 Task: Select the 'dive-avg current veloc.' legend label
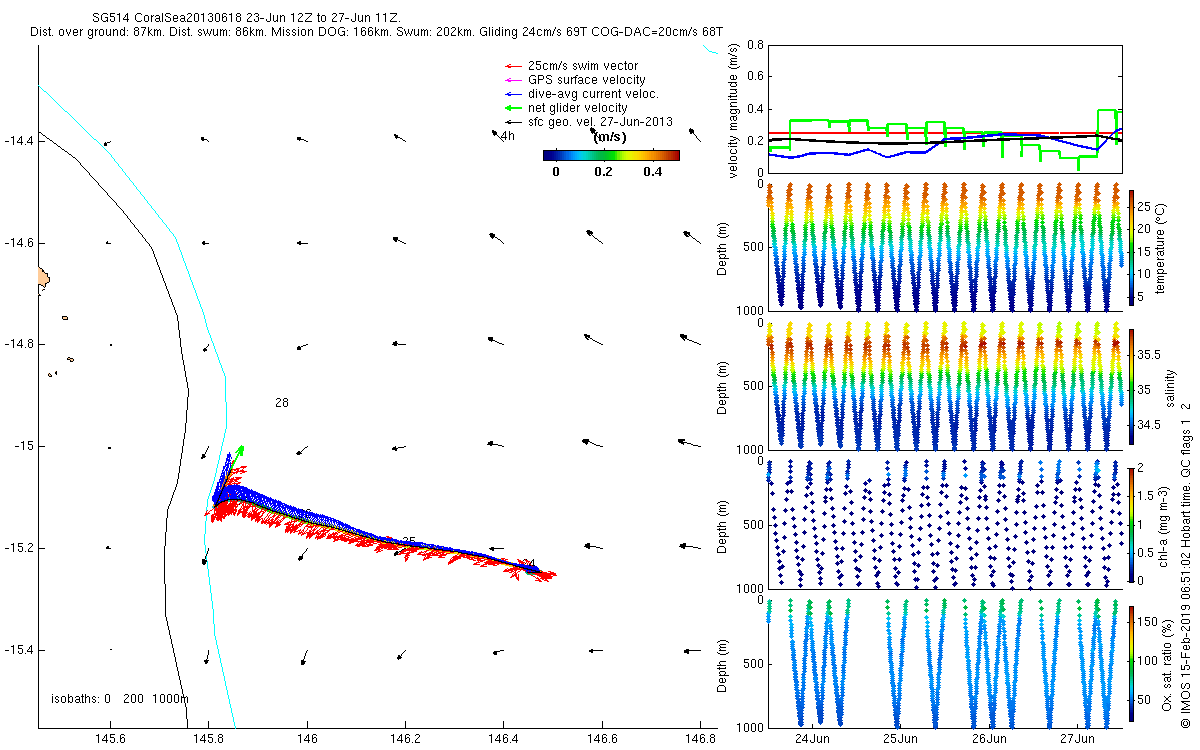tap(592, 94)
